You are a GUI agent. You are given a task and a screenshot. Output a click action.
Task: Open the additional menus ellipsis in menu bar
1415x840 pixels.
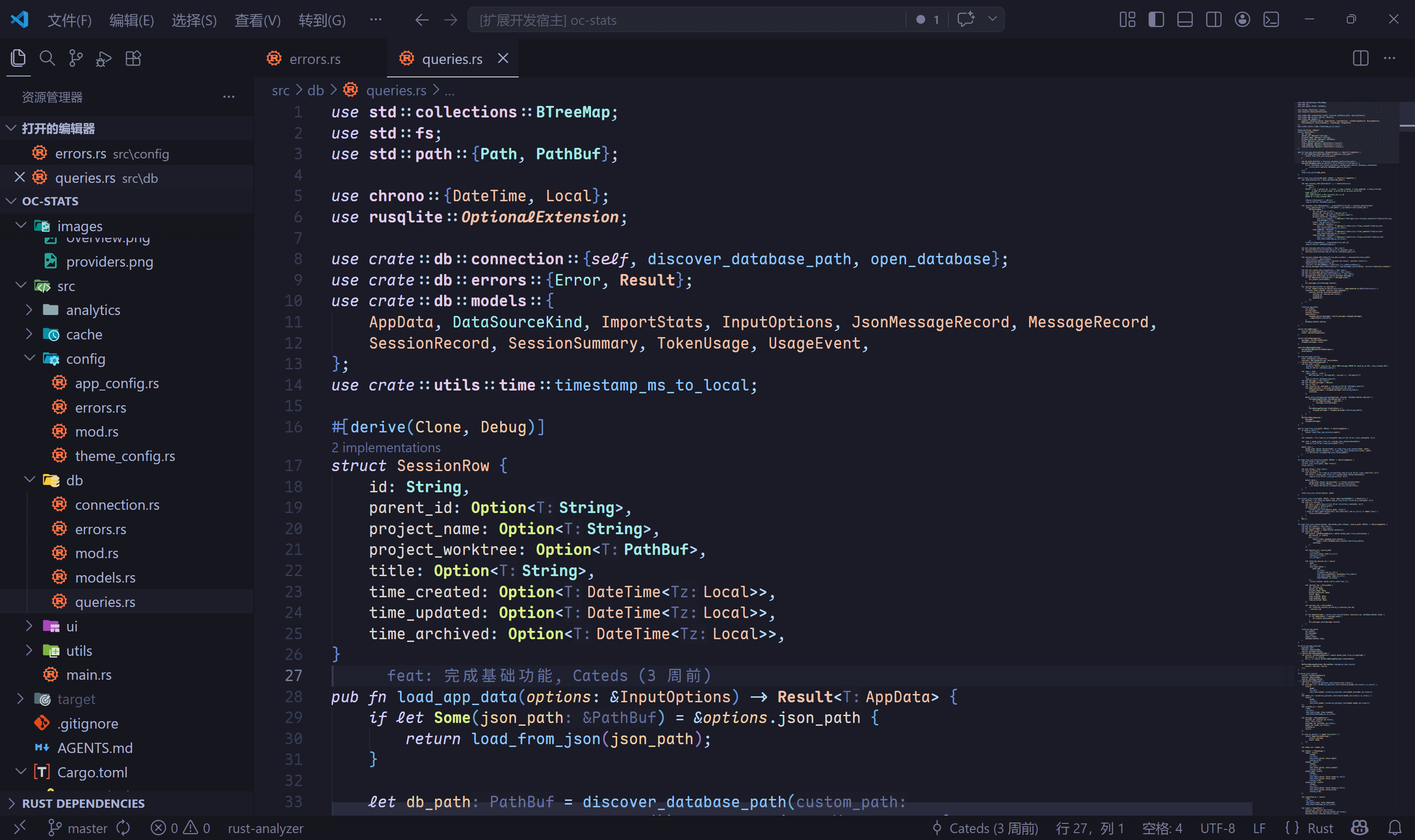(x=375, y=20)
